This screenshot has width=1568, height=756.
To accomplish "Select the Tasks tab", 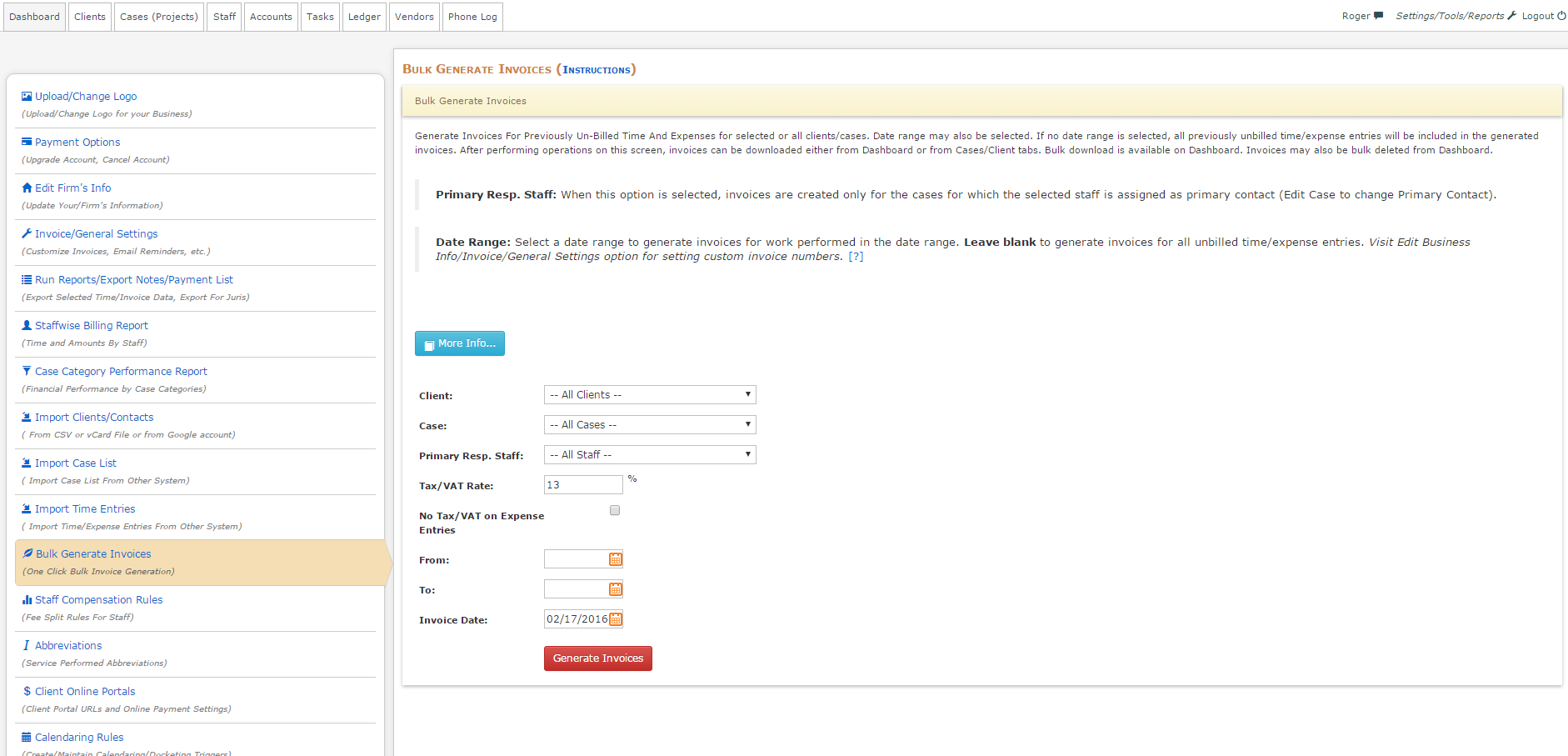I will (x=320, y=17).
